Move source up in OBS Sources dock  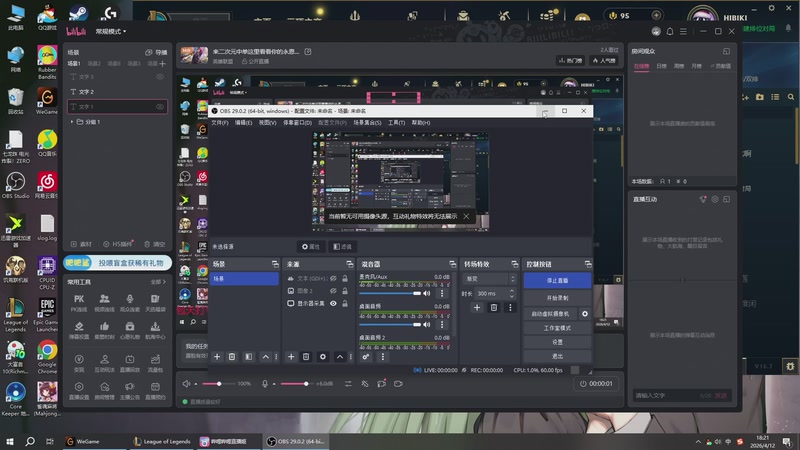pos(340,357)
